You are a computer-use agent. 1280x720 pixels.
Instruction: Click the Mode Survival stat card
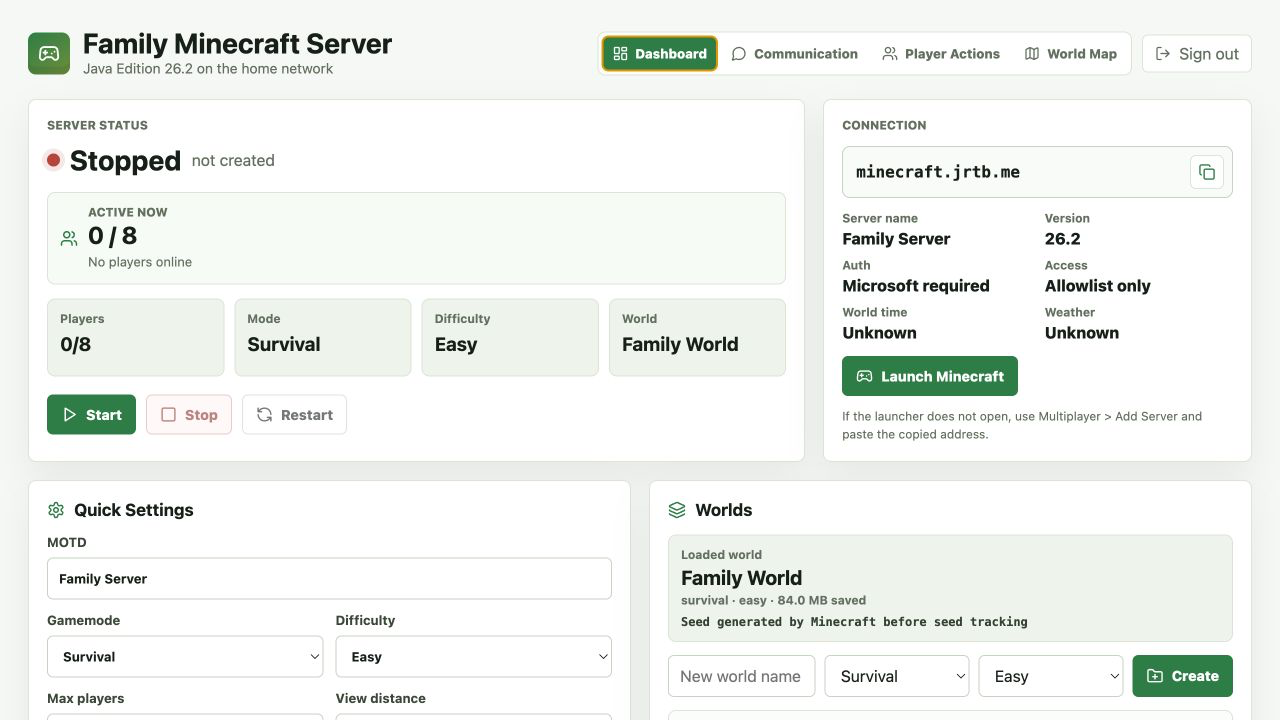tap(323, 337)
